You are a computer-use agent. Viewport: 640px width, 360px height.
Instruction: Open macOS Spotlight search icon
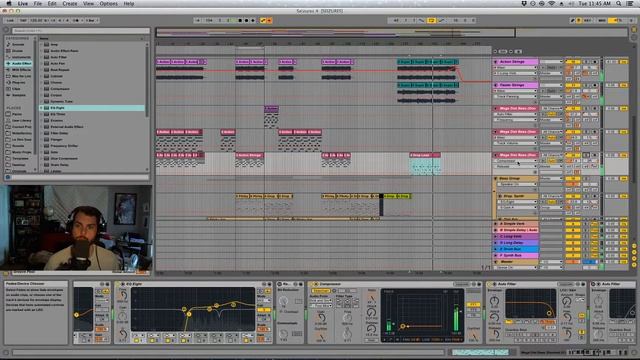click(619, 4)
